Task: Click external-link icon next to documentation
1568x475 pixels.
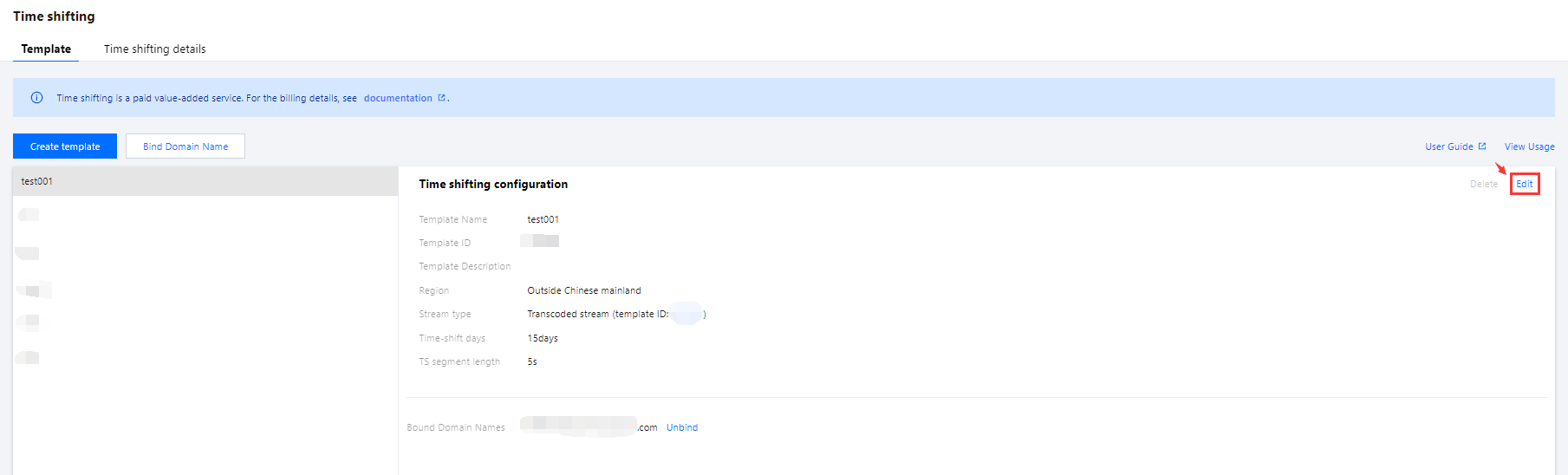Action: click(x=441, y=98)
